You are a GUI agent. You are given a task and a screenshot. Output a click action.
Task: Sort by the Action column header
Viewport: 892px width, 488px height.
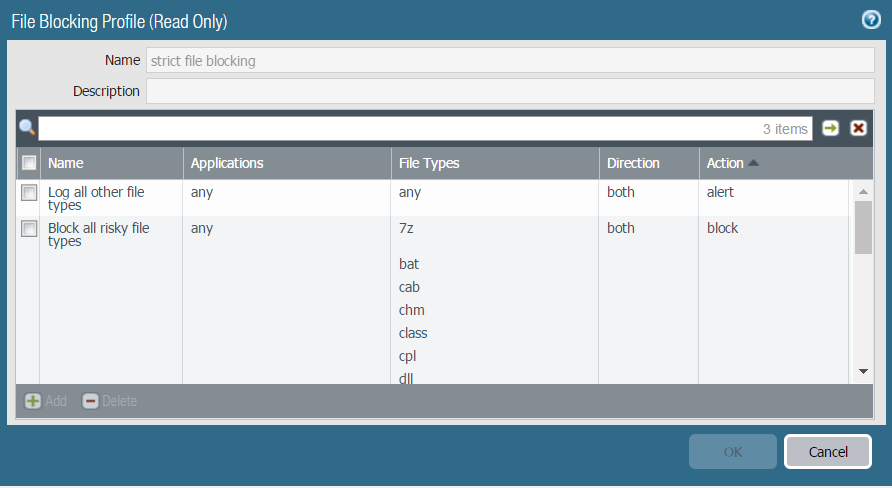point(725,163)
